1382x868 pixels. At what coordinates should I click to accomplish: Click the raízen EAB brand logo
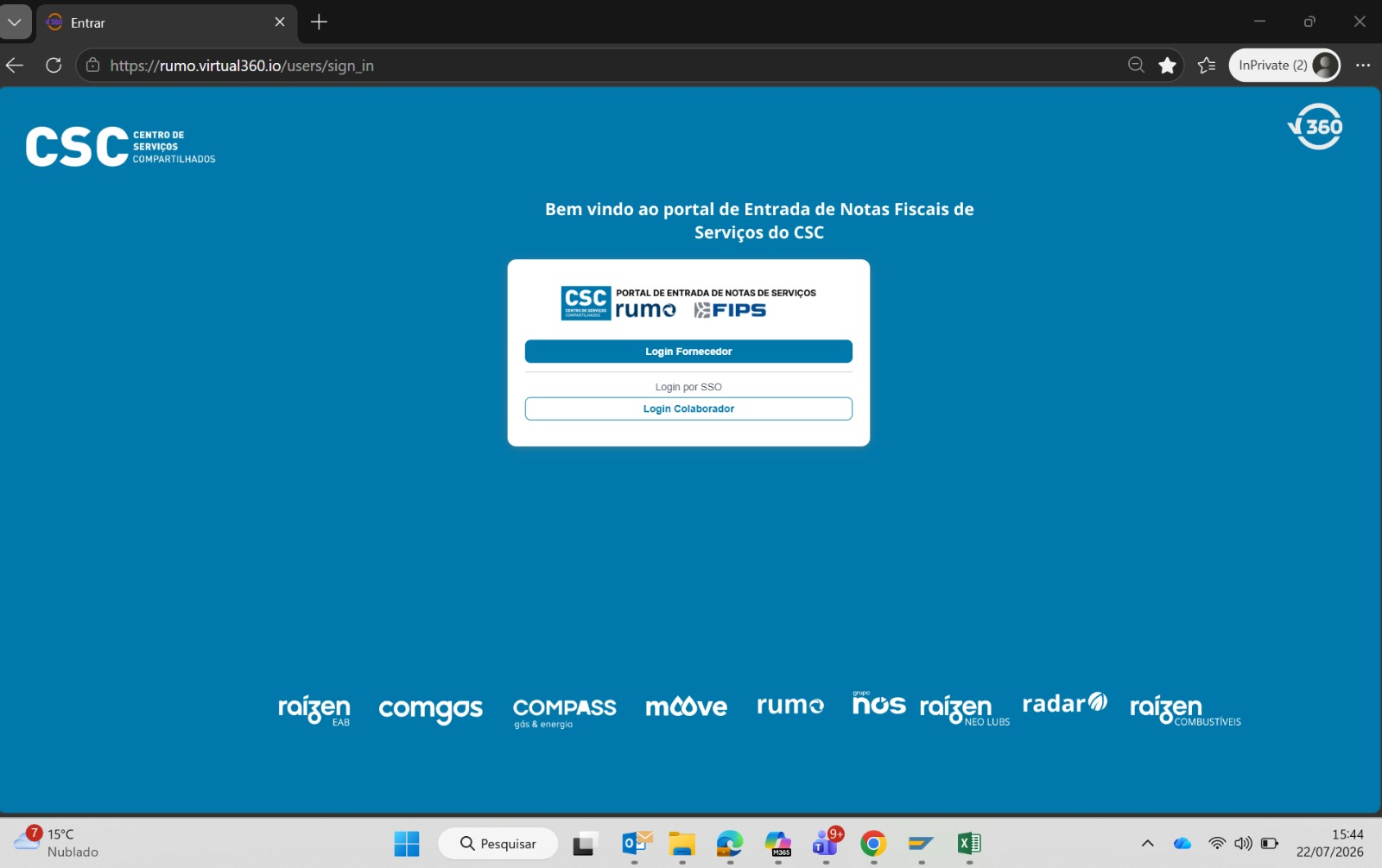(x=314, y=709)
